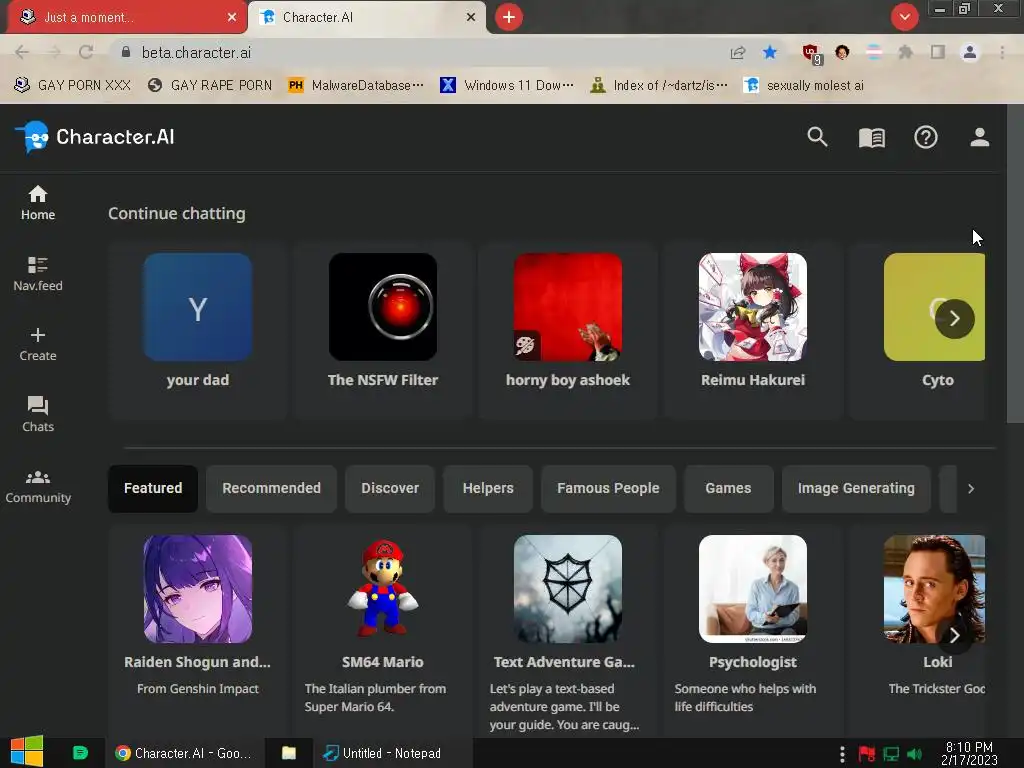Open the "Index of /~dartz/is" bookmark

pos(658,85)
